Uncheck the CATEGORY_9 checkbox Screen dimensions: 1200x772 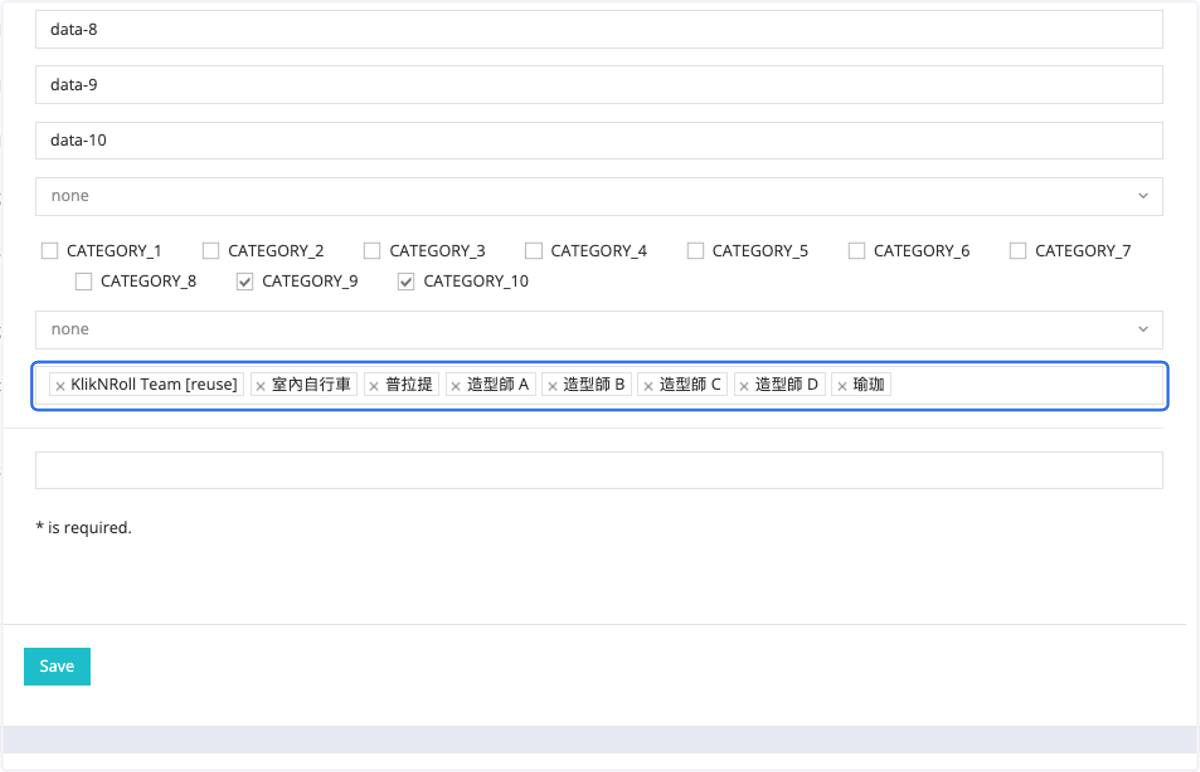pos(244,282)
